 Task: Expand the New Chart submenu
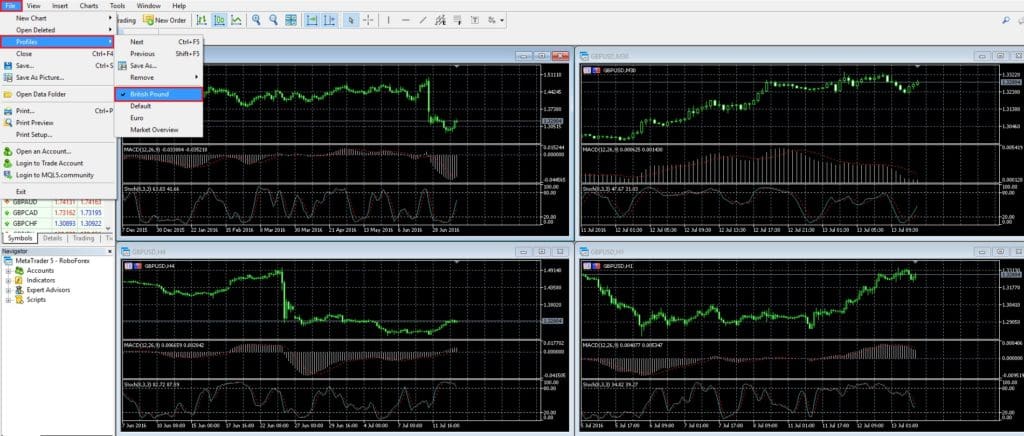[x=58, y=18]
